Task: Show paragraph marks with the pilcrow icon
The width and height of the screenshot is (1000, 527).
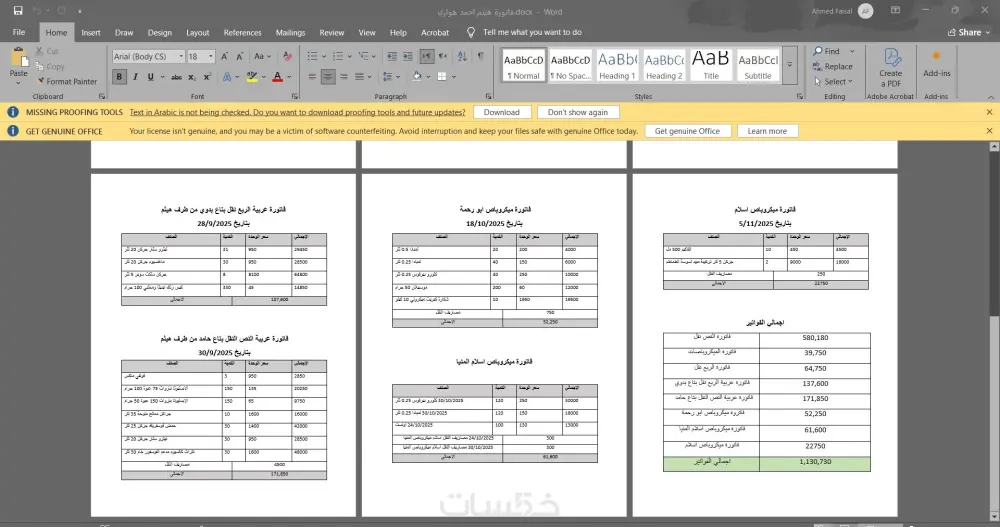Action: (480, 57)
